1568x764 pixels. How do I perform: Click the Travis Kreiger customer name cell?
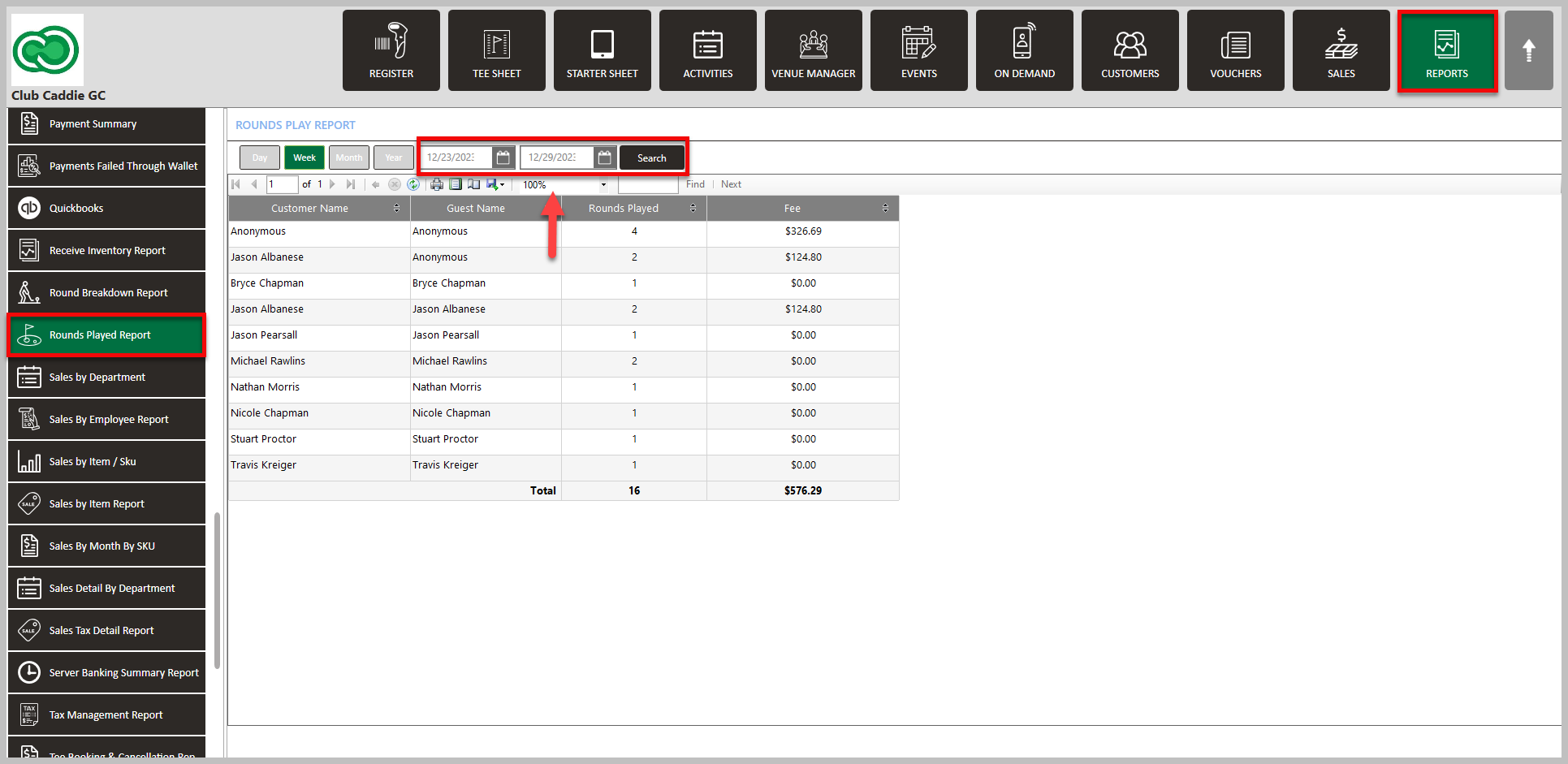point(319,465)
